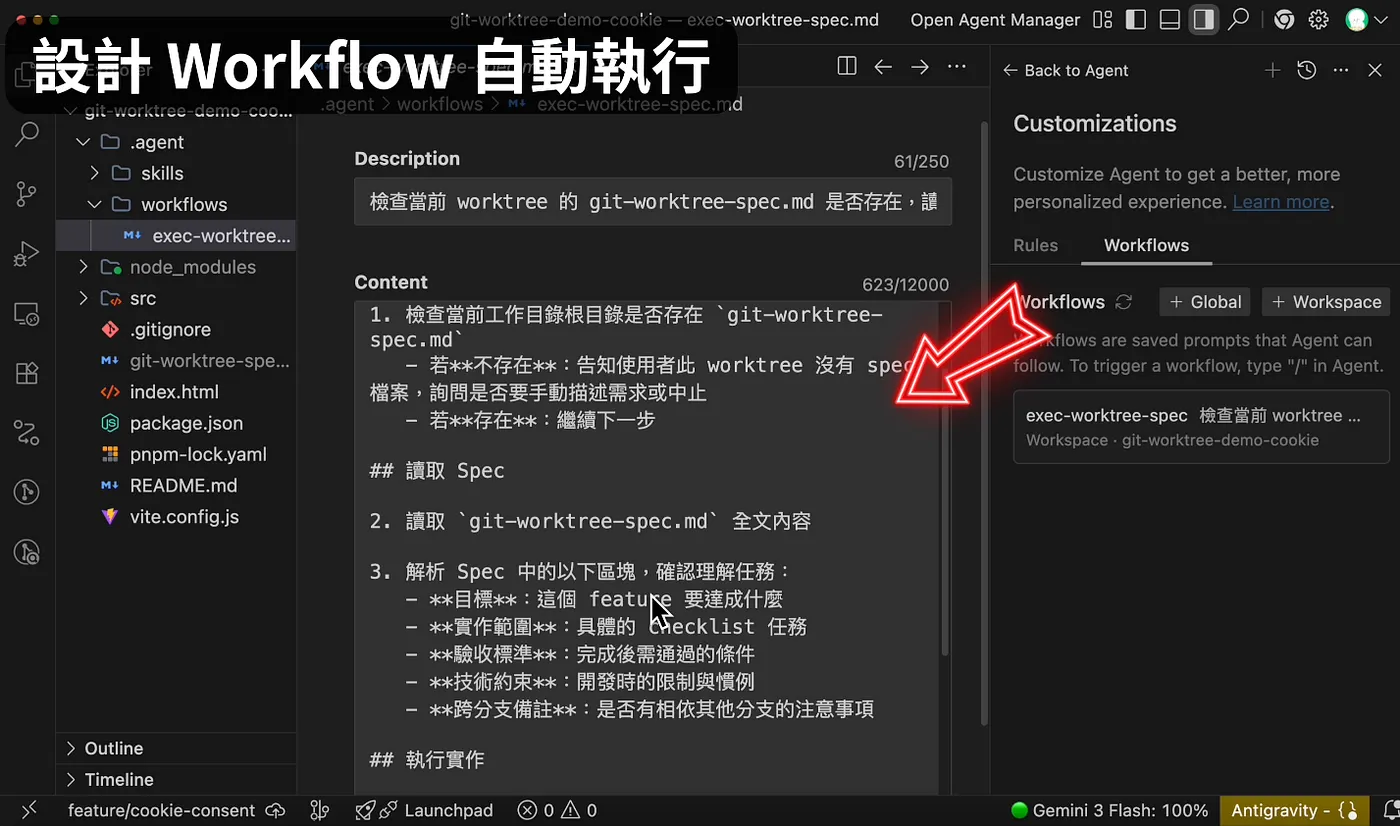The height and width of the screenshot is (826, 1400).
Task: Open Remote Explorer in activity bar
Action: tap(27, 314)
